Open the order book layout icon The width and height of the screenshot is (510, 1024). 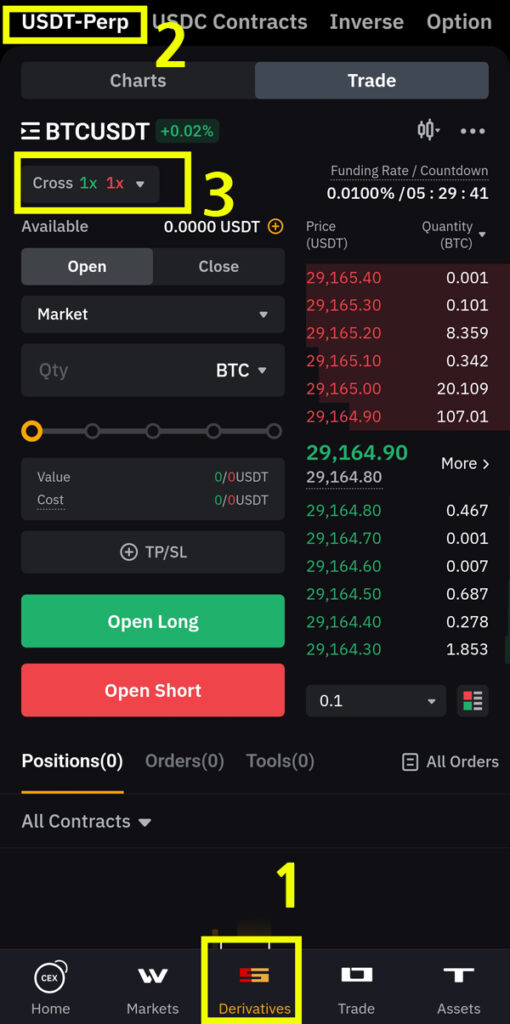473,701
